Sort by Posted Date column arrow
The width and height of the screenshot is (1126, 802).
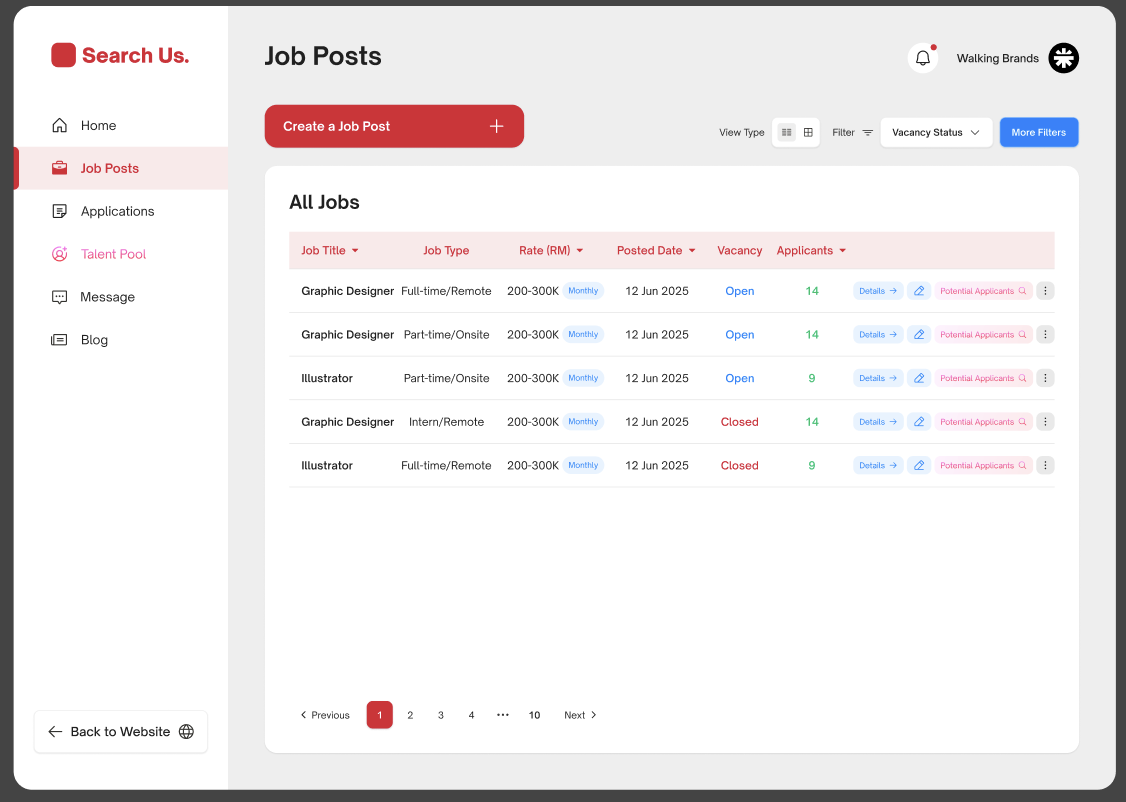tap(692, 251)
